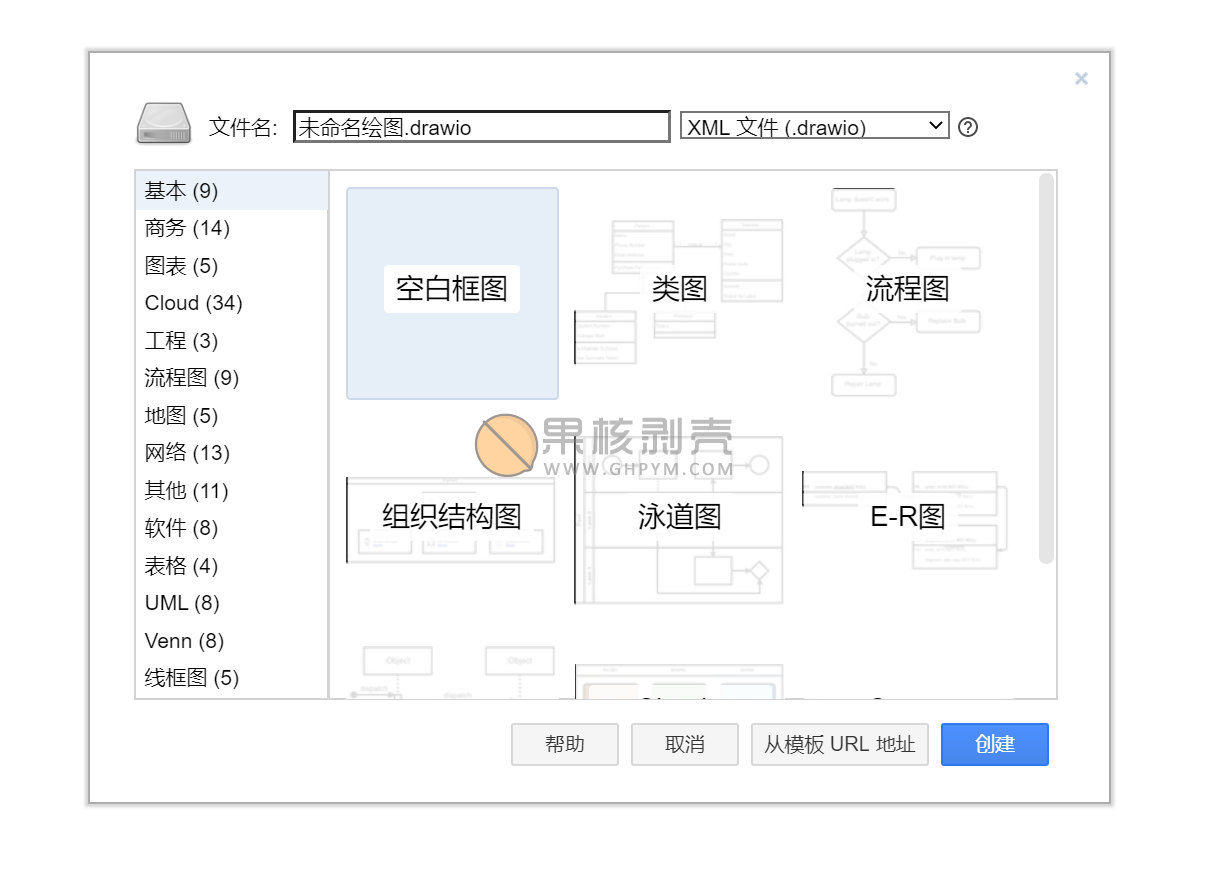The image size is (1210, 890).
Task: Open the XML 文件 (.drawio) format dropdown
Action: click(x=814, y=126)
